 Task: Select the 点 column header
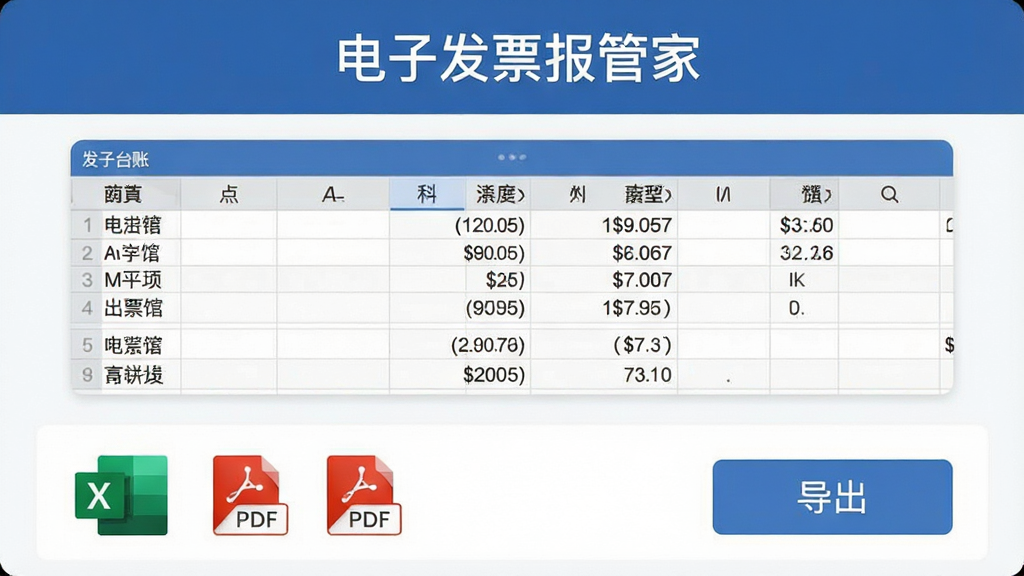229,194
